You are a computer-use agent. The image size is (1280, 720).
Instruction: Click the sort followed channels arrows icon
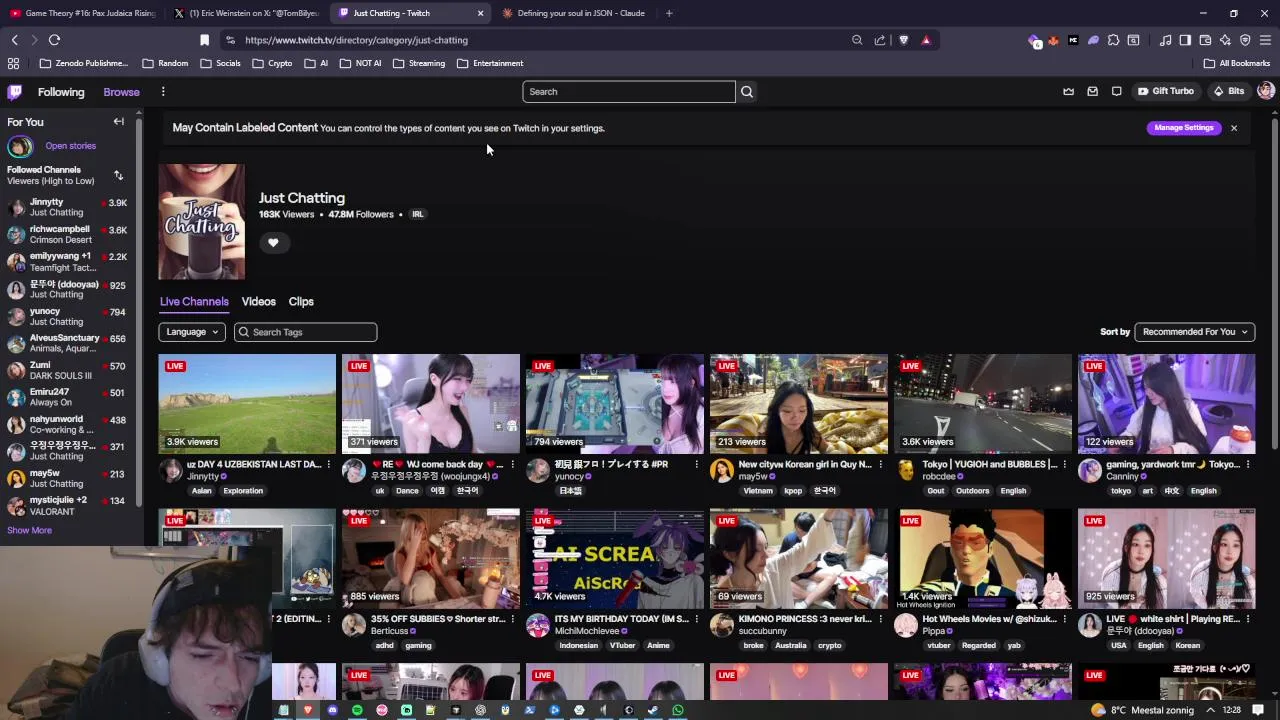tap(118, 175)
